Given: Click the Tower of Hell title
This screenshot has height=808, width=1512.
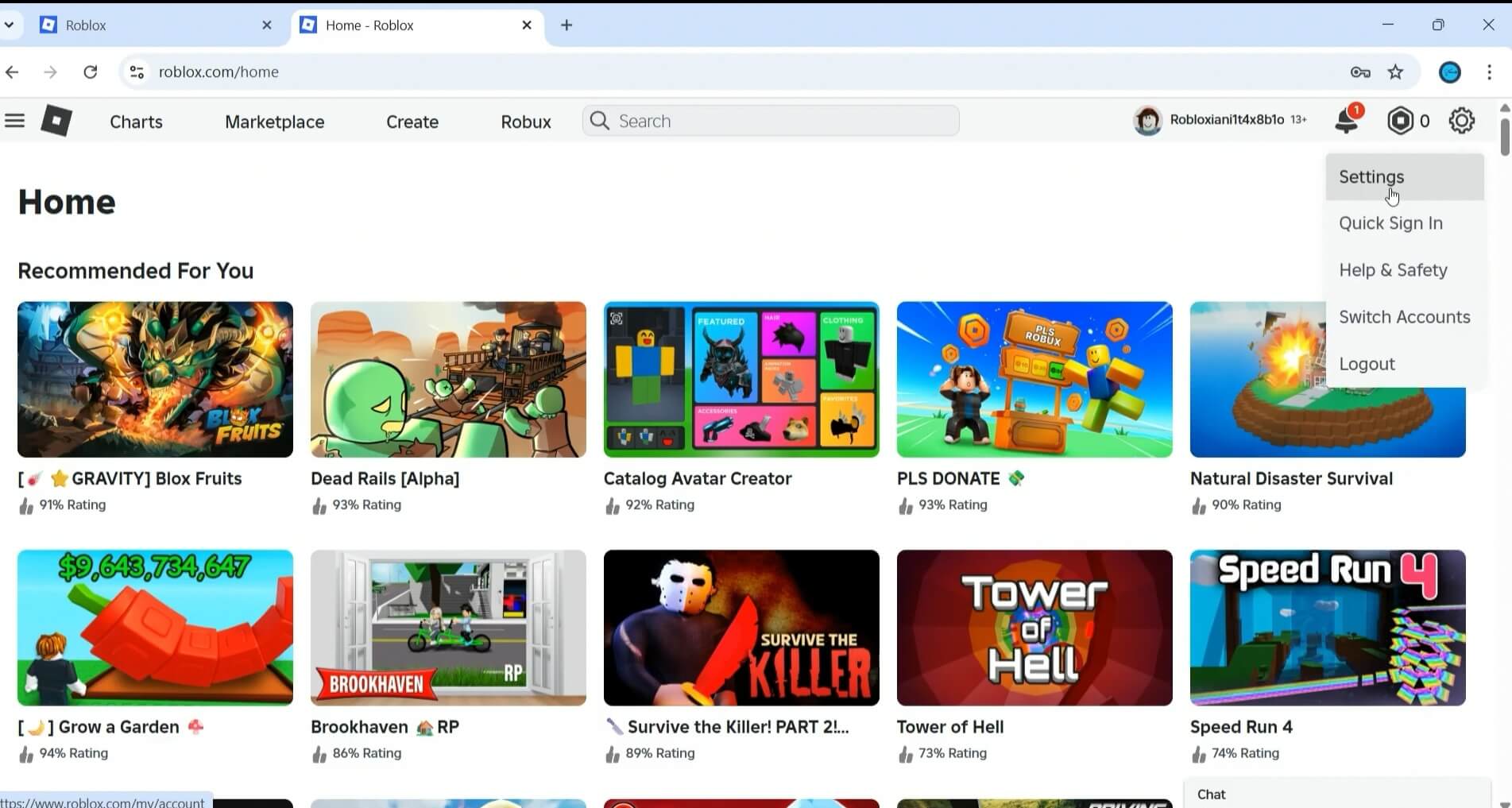Looking at the screenshot, I should (950, 727).
